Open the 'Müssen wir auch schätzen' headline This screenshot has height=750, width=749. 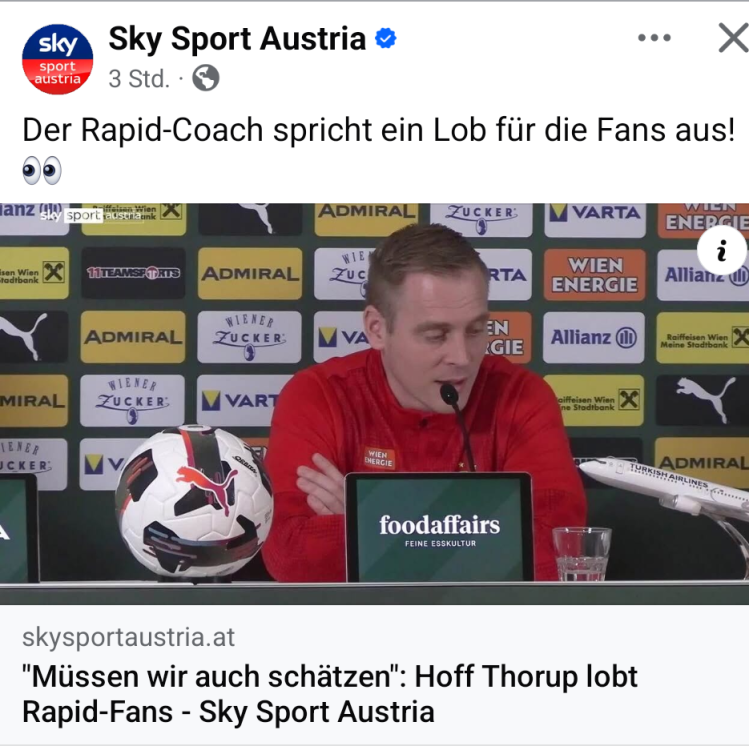pyautogui.click(x=330, y=694)
